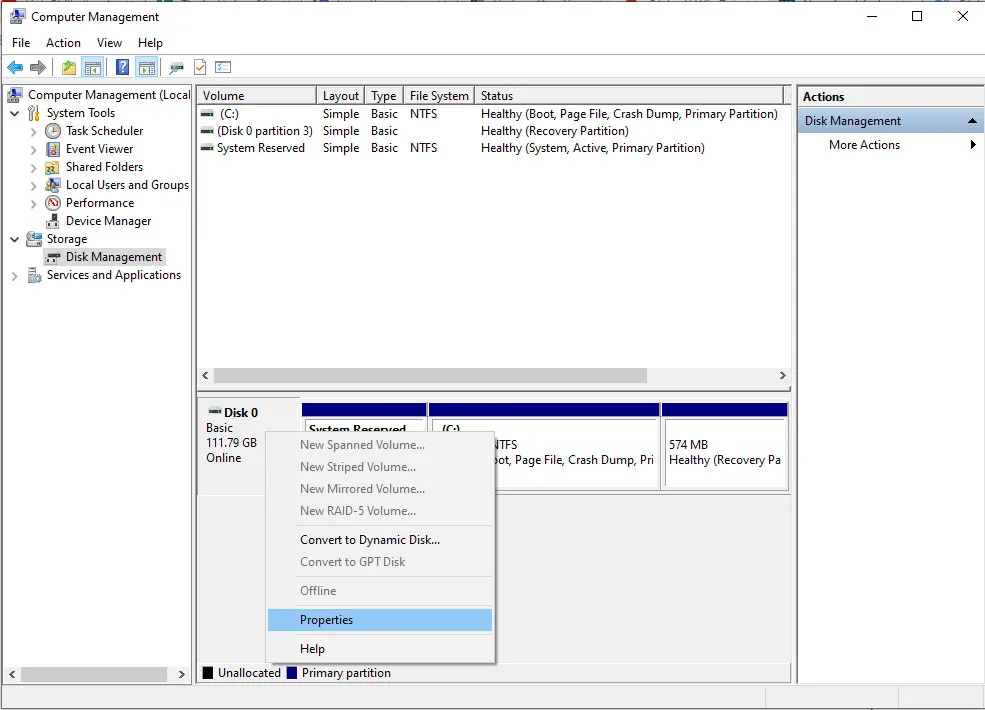Screen dimensions: 985x710
Task: Collapse the Storage tree node
Action: click(14, 238)
